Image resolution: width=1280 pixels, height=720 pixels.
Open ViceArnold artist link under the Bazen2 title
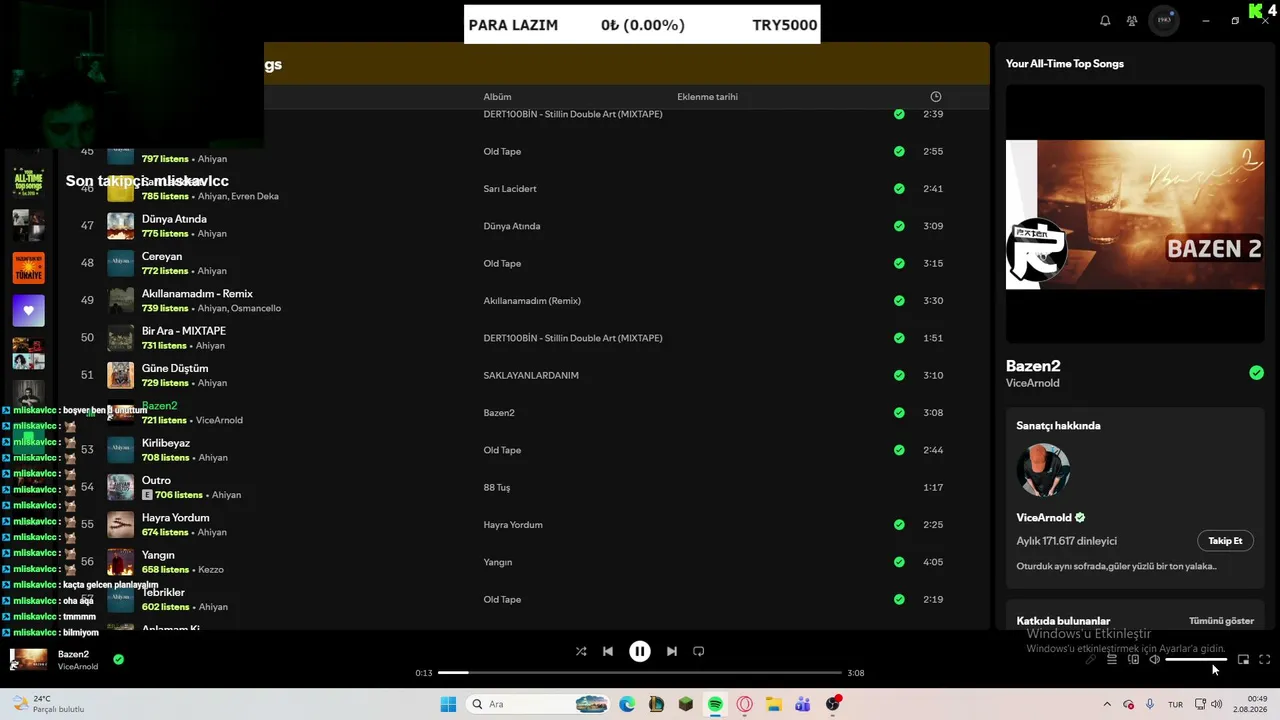pyautogui.click(x=1032, y=383)
